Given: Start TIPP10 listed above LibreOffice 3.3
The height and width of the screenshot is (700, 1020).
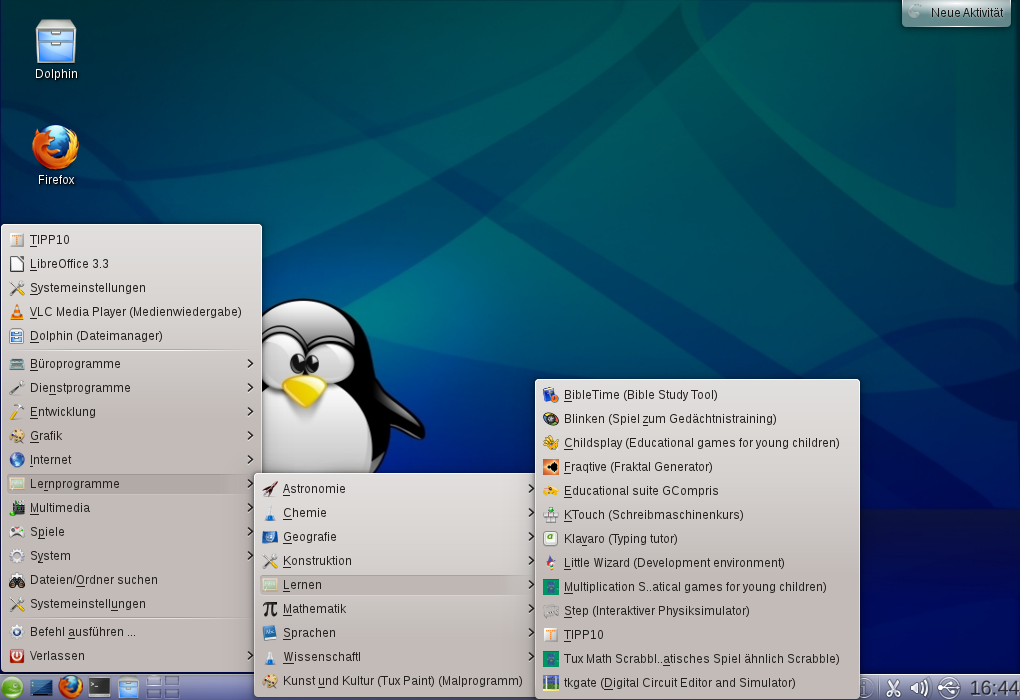Looking at the screenshot, I should point(131,240).
